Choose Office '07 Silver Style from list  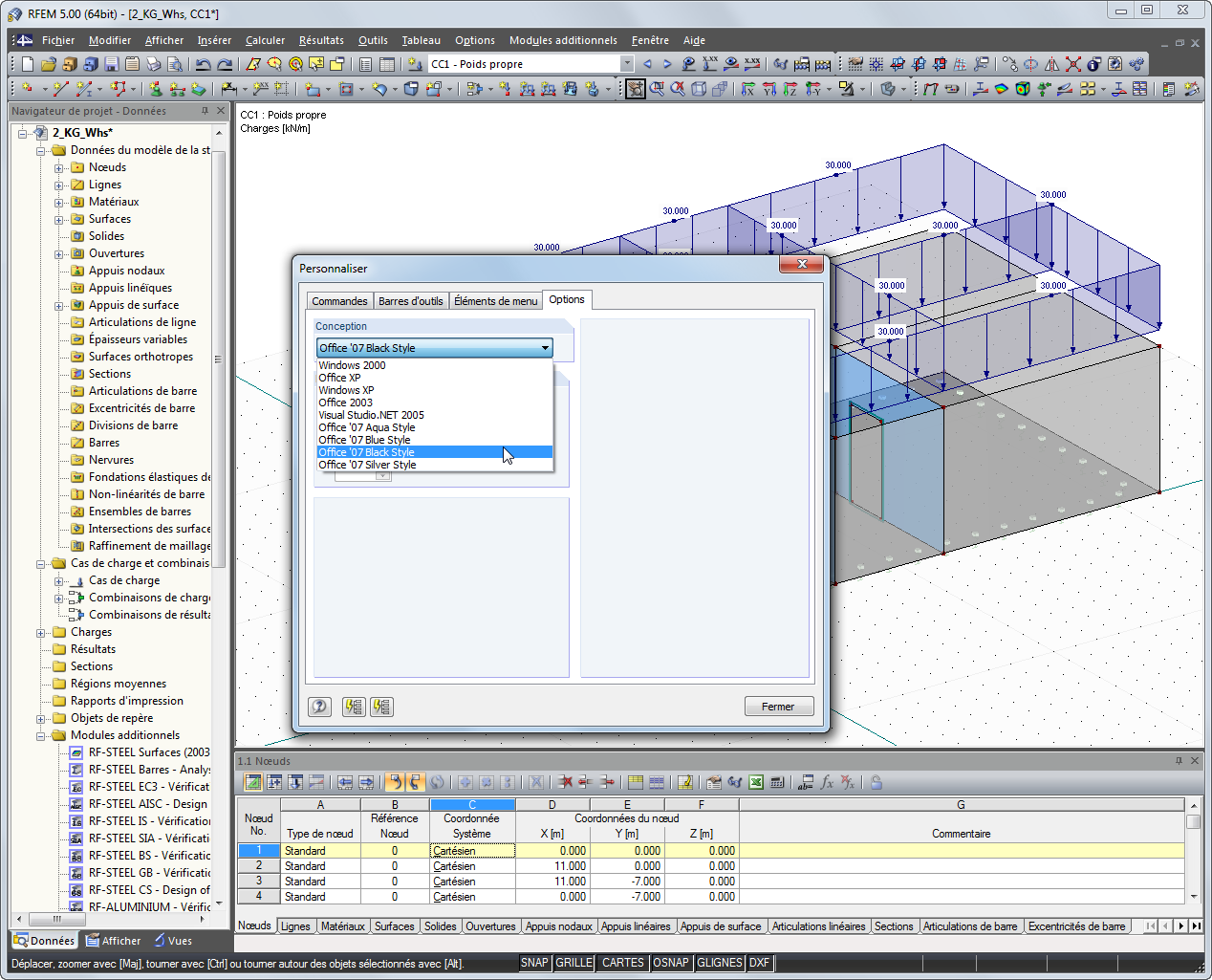[x=367, y=465]
